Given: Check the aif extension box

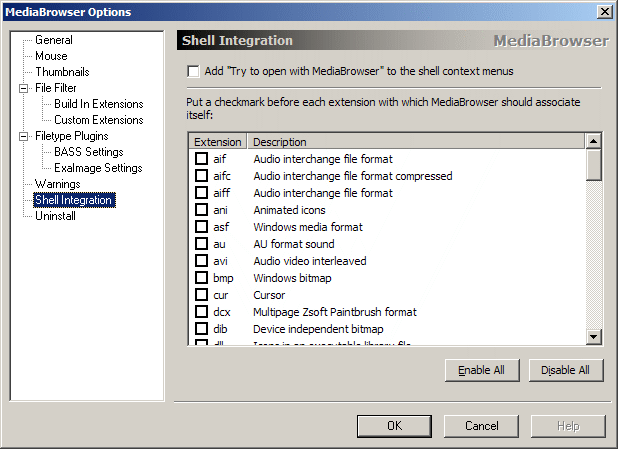Looking at the screenshot, I should 201,158.
